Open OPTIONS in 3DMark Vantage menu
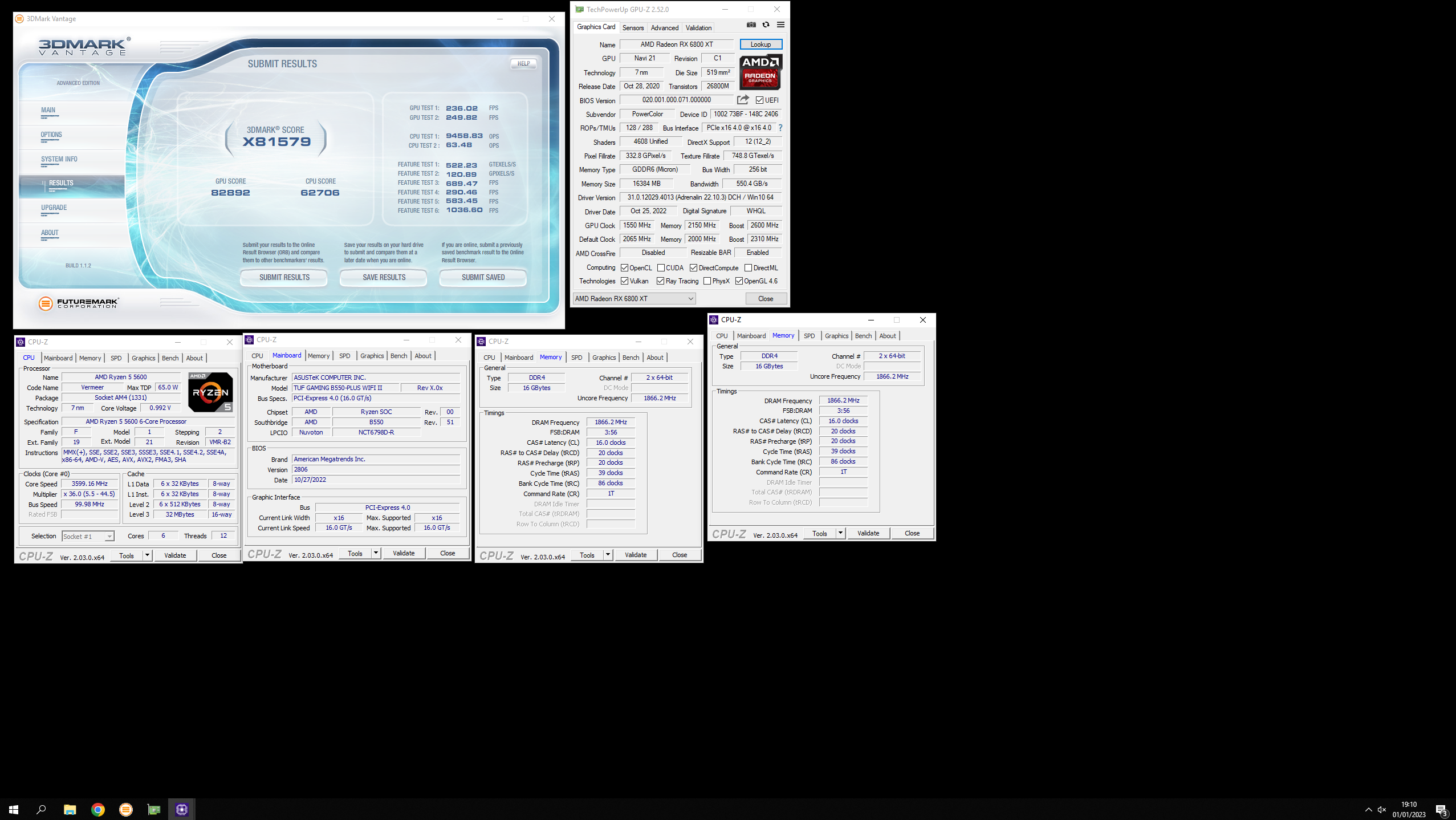 pyautogui.click(x=51, y=135)
